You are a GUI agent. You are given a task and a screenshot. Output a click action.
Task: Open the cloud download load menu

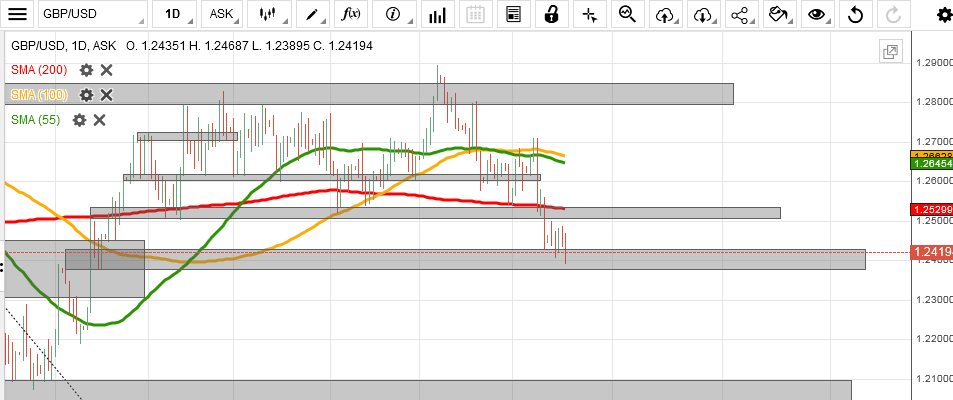tap(703, 14)
